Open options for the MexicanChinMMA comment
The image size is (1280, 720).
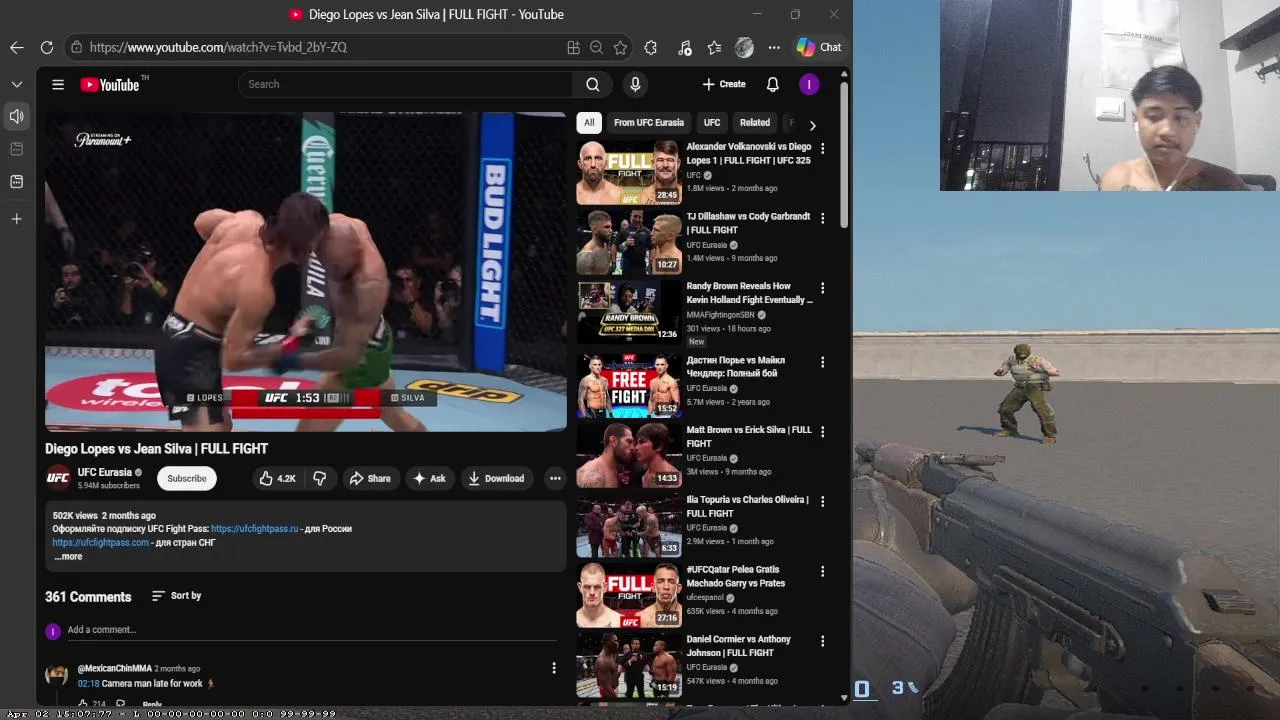click(554, 668)
